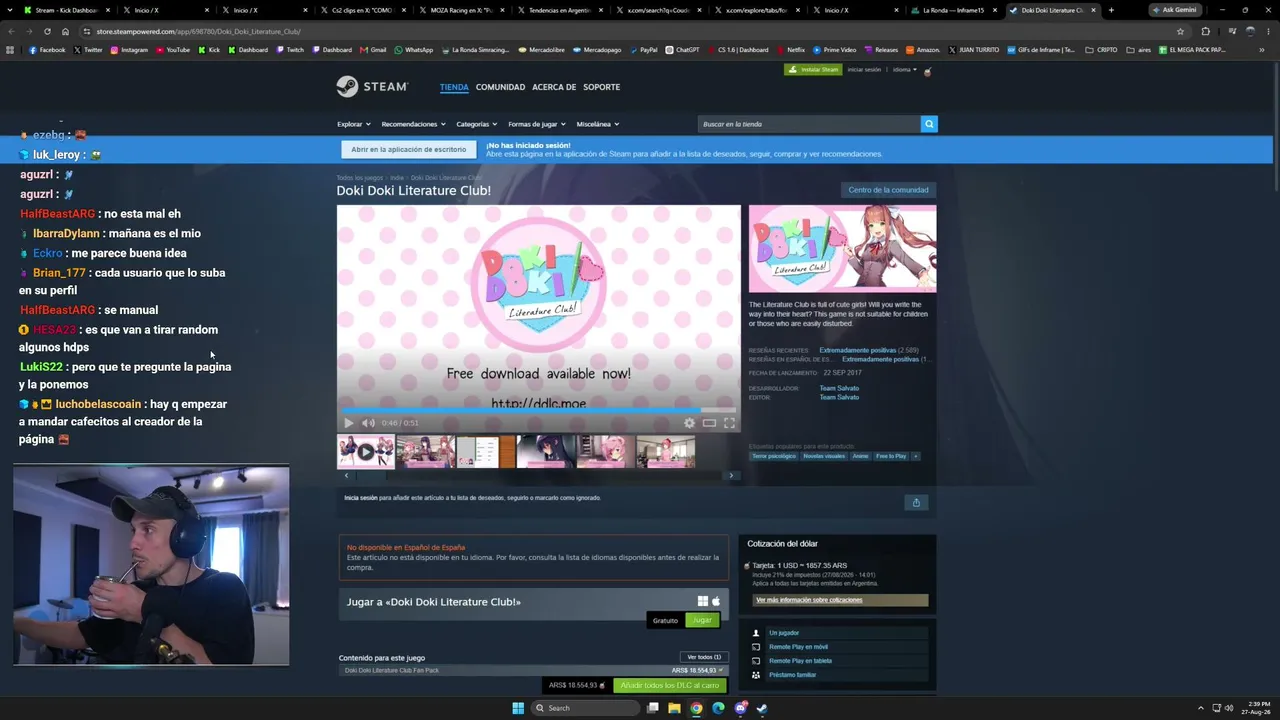
Task: Switch to the MOZA Racing en X tab
Action: (x=462, y=10)
